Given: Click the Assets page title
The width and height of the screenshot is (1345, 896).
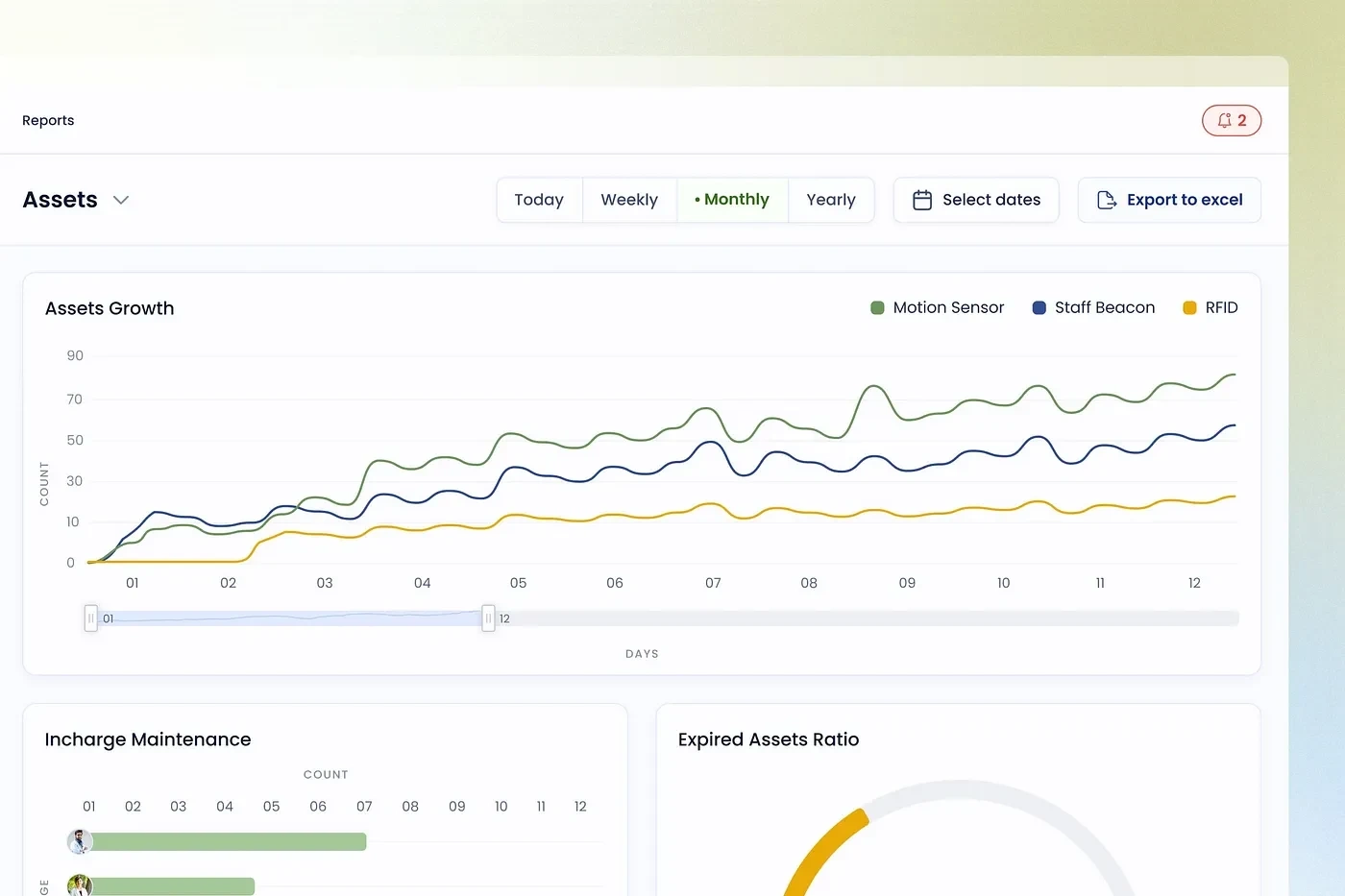Looking at the screenshot, I should tap(61, 200).
